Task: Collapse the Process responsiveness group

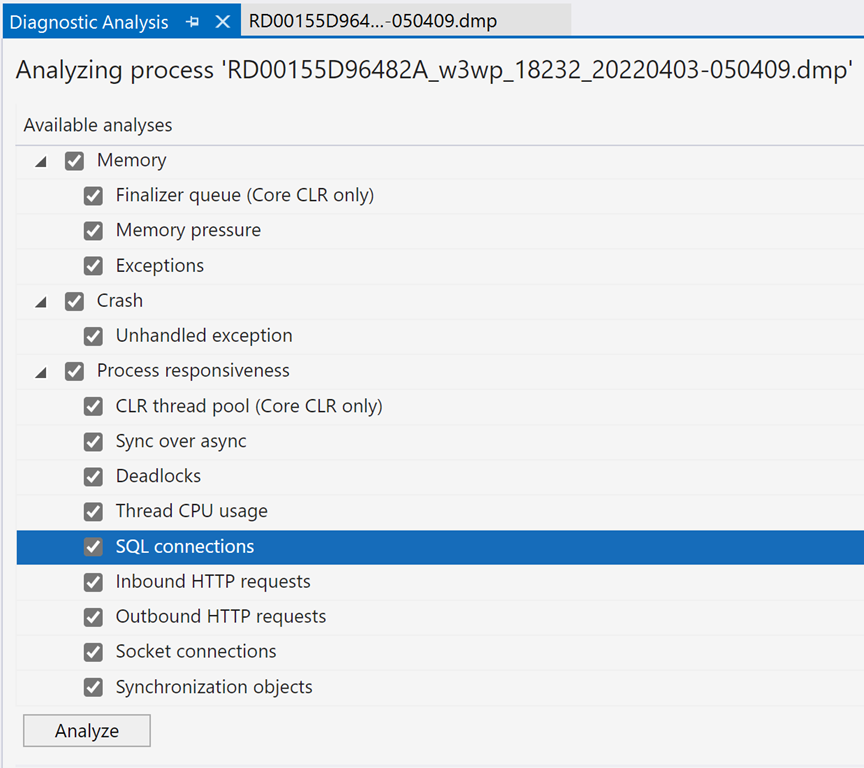Action: [x=40, y=371]
